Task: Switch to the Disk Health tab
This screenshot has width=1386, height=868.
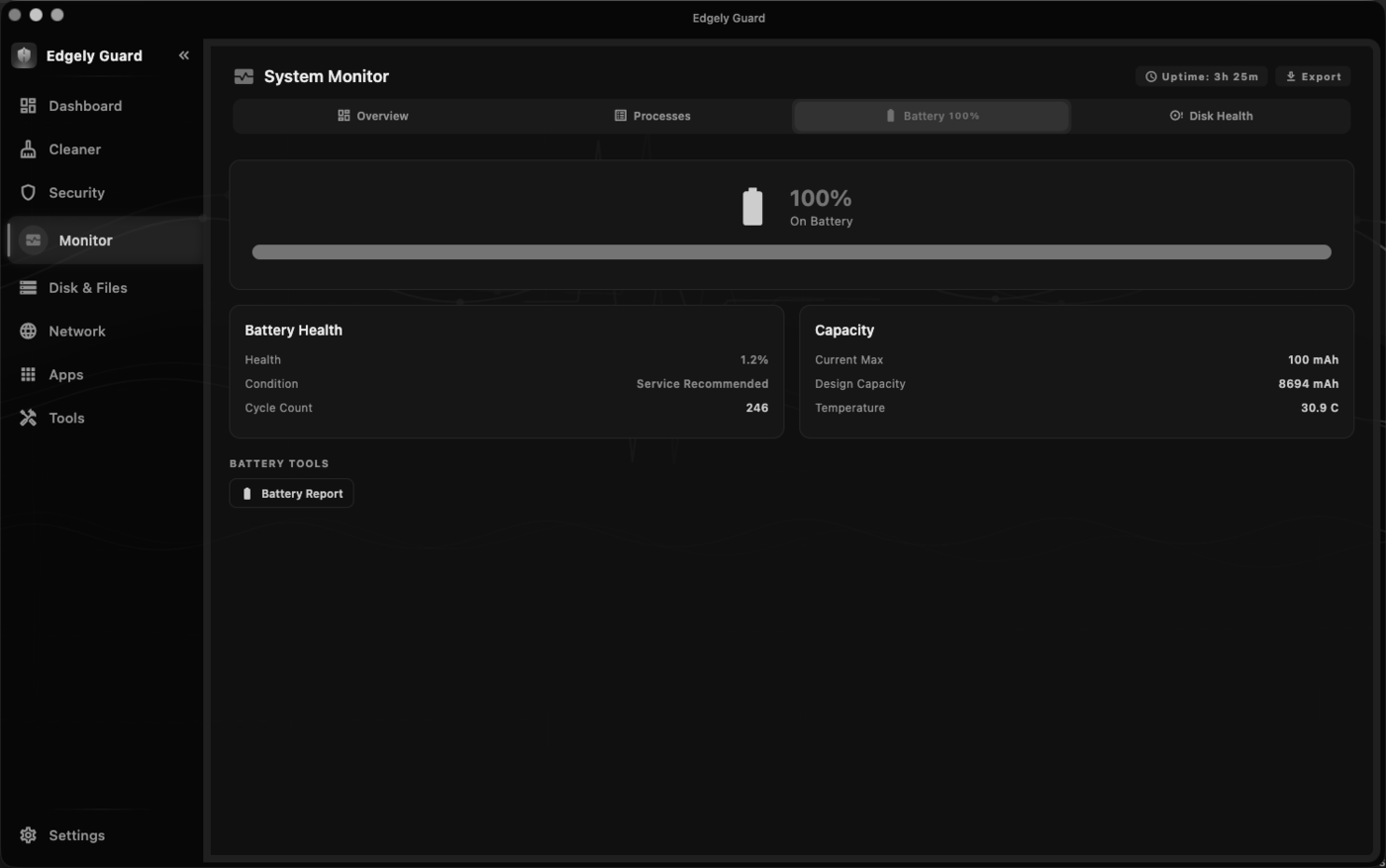Action: click(1211, 116)
